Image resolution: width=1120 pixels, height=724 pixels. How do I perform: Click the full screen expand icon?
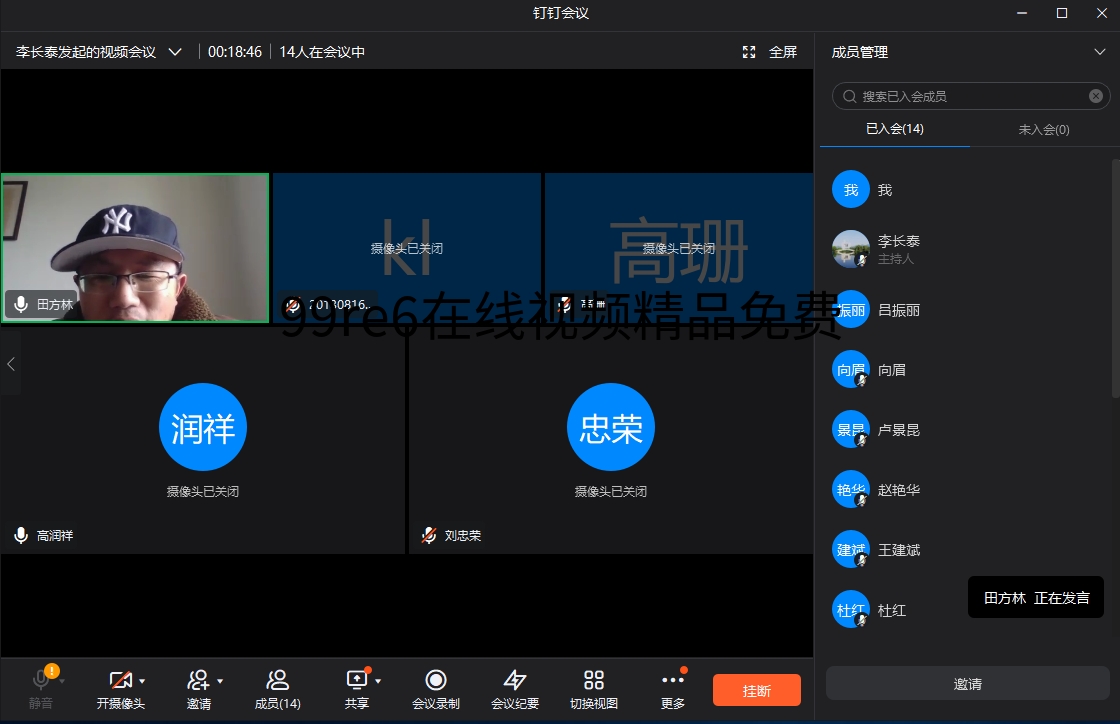pyautogui.click(x=749, y=52)
